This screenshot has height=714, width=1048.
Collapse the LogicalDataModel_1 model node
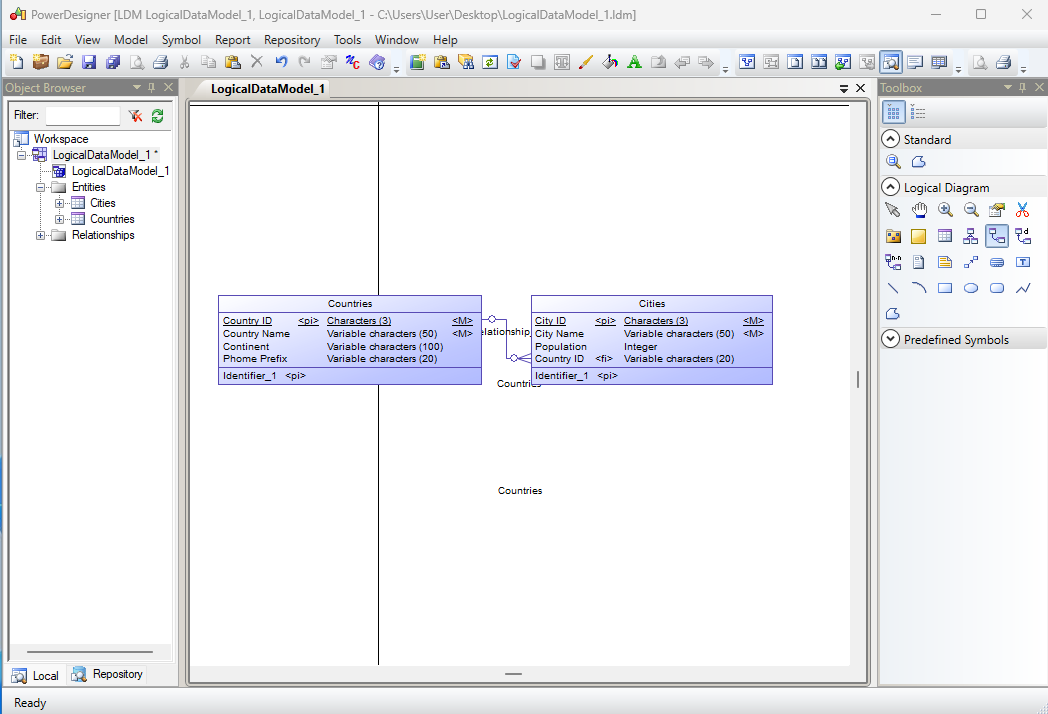pos(22,155)
